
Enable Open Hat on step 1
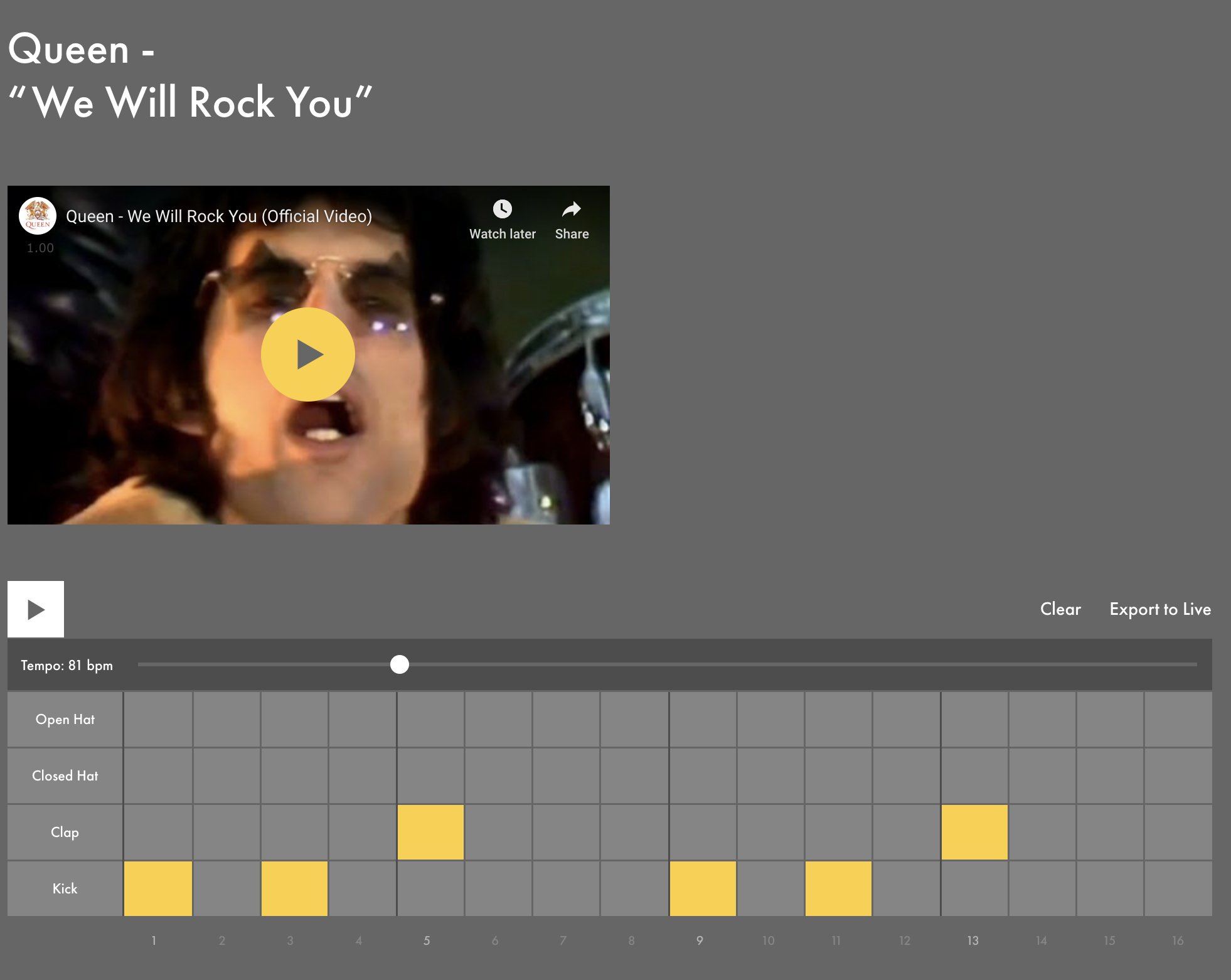click(158, 720)
